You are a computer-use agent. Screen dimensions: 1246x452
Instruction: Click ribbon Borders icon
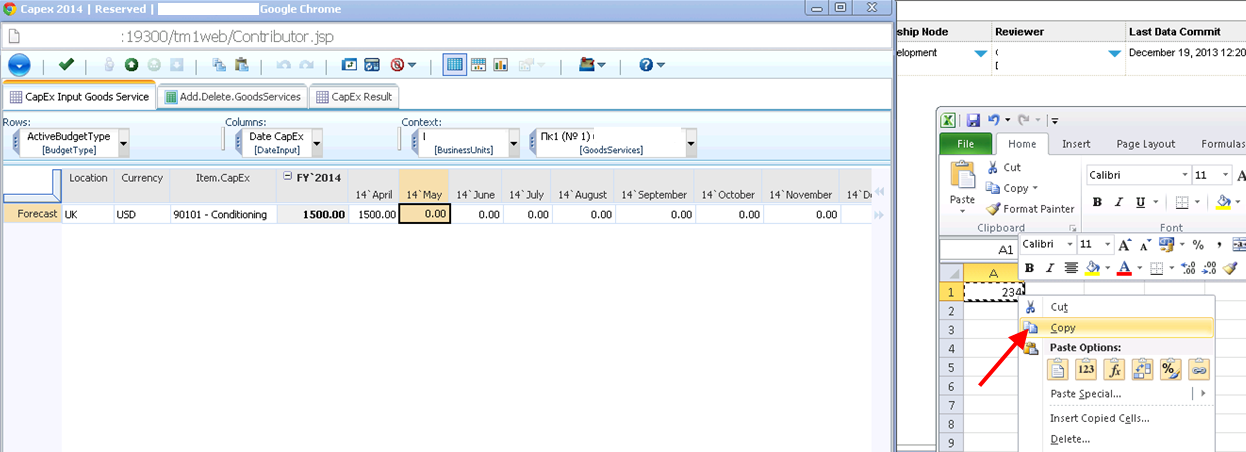click(1182, 202)
